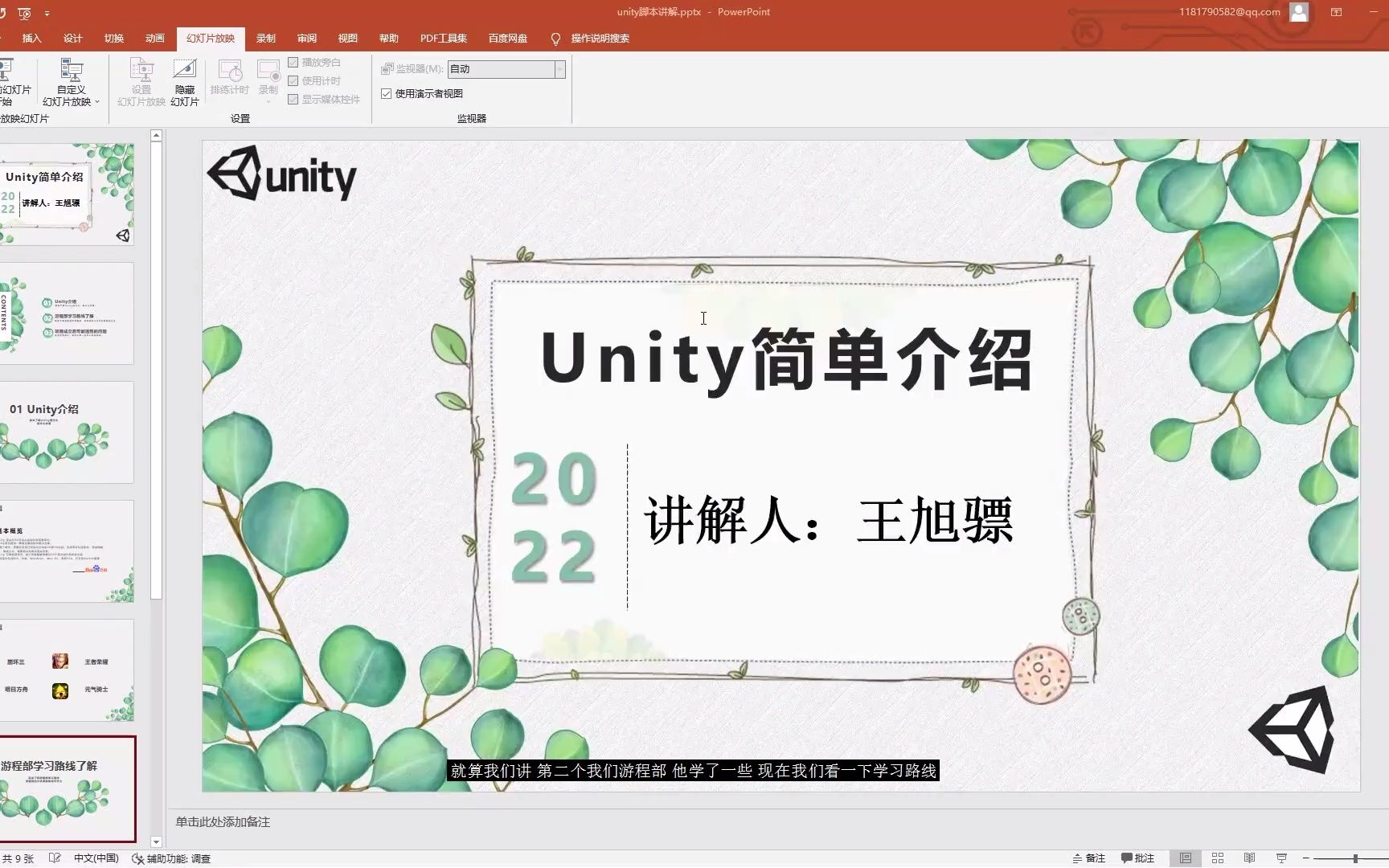
Task: Open the 设计 ribbon tab
Action: [x=72, y=39]
